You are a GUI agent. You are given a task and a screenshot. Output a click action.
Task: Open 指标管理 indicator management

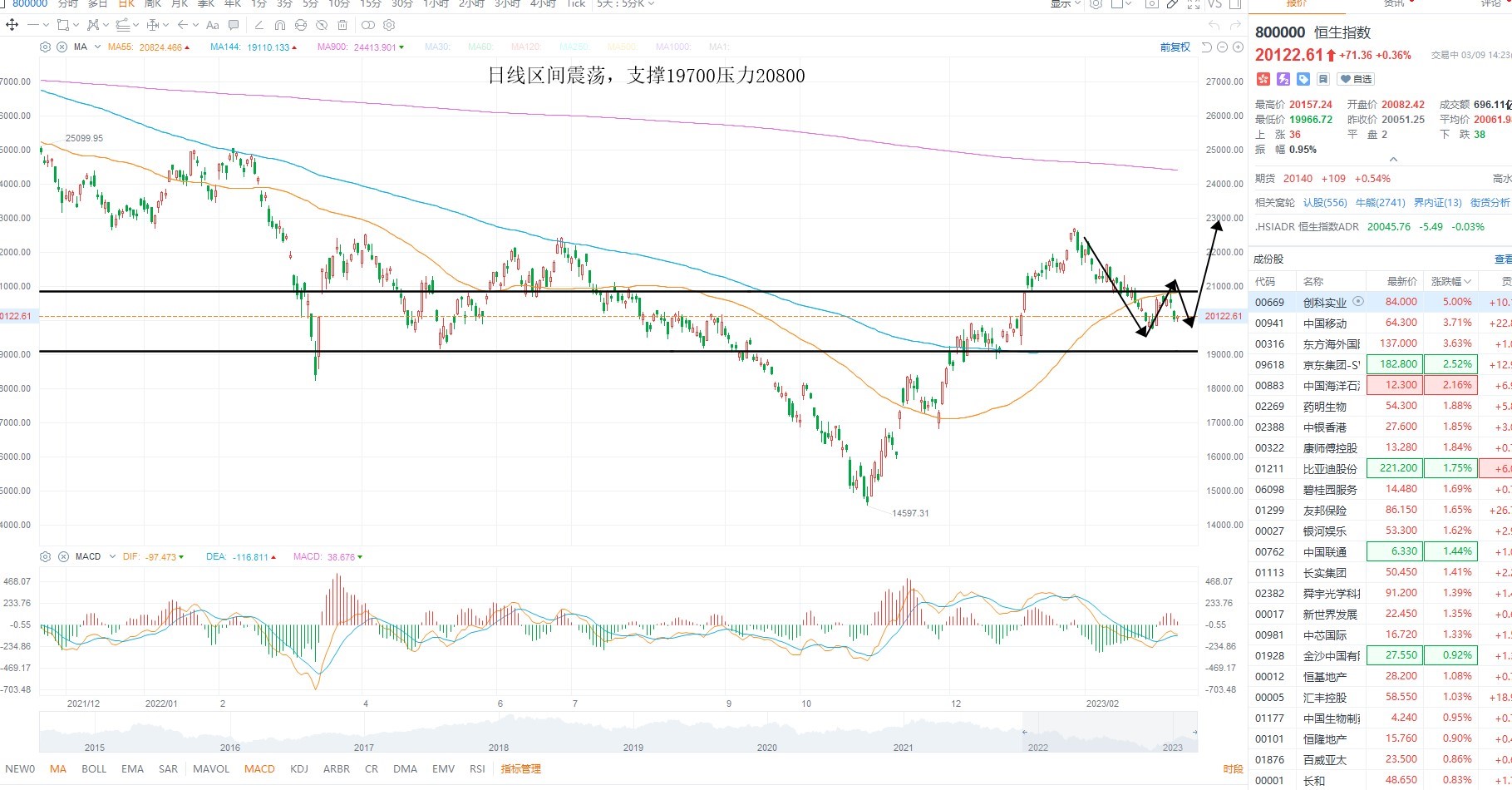[x=520, y=768]
